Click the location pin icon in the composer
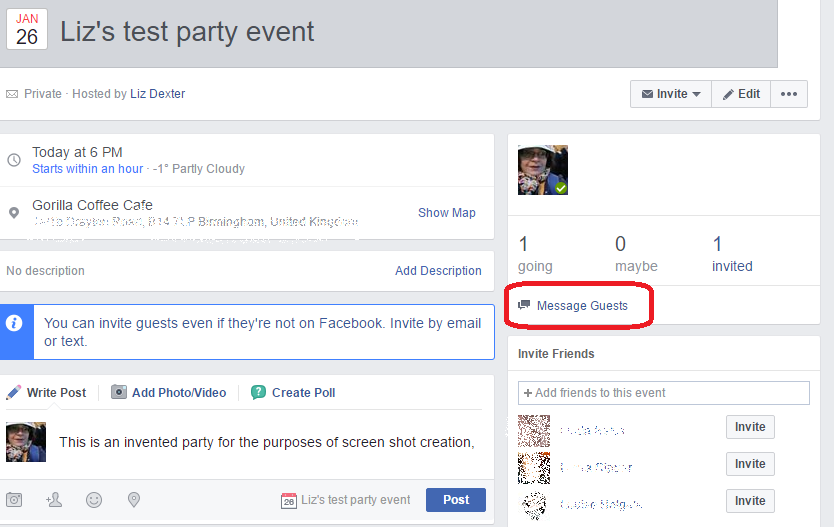The width and height of the screenshot is (834, 527). pyautogui.click(x=134, y=500)
